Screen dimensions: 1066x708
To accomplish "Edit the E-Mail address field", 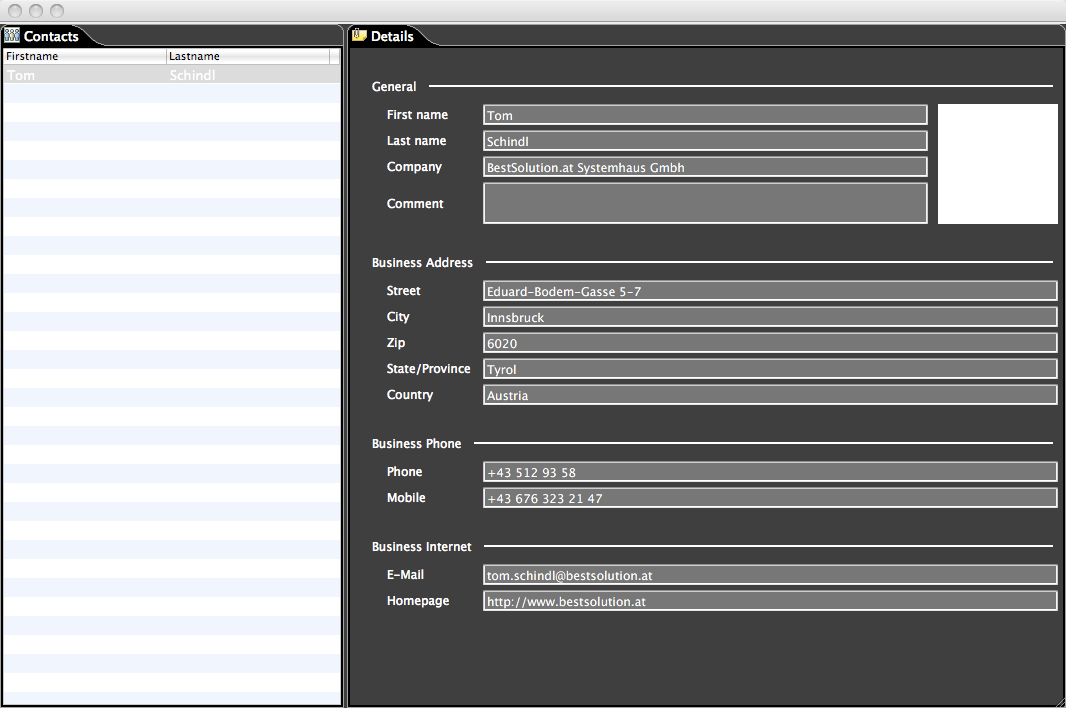I will tap(770, 575).
